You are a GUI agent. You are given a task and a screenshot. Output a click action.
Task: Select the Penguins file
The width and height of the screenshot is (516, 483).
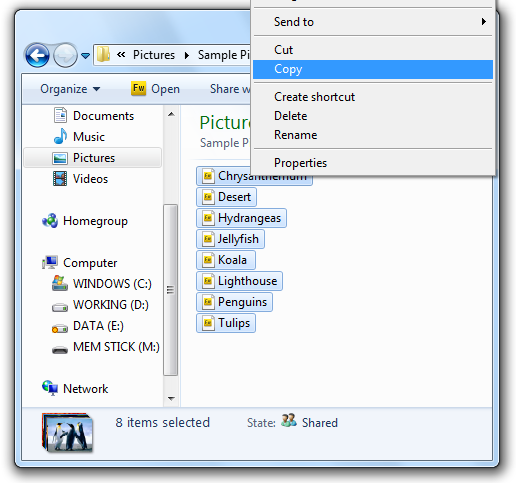pyautogui.click(x=234, y=302)
